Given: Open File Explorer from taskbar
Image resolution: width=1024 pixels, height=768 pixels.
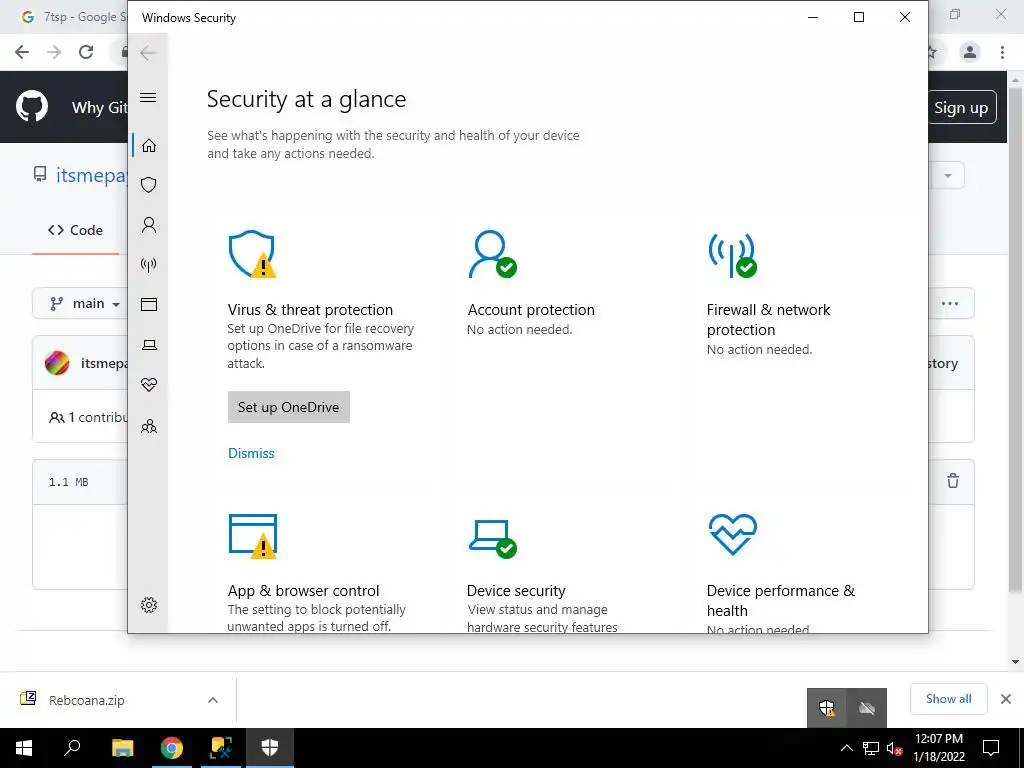Looking at the screenshot, I should (x=122, y=748).
